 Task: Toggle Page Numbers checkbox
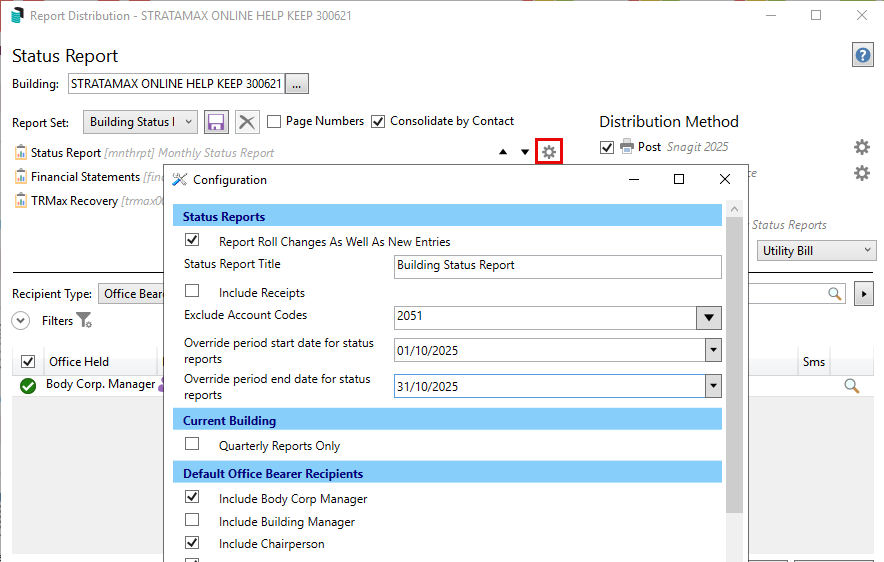274,121
